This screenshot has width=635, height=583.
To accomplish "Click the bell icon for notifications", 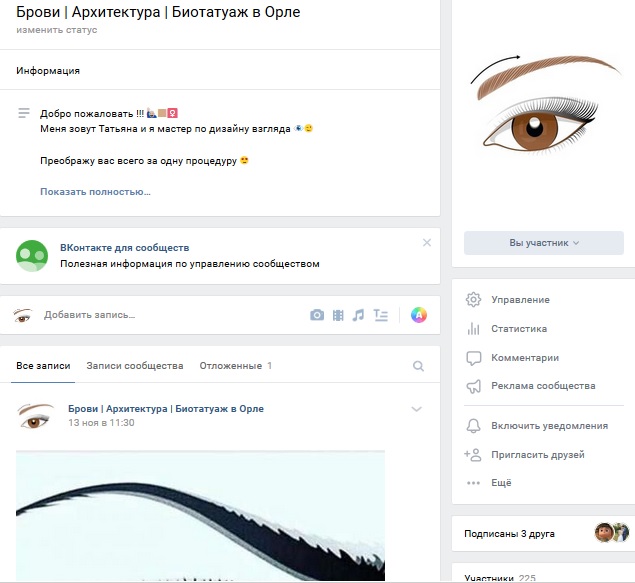I will click(473, 426).
